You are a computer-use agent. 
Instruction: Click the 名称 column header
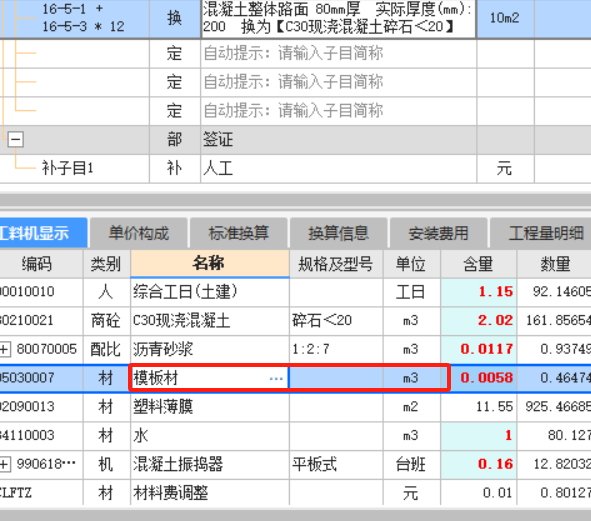coord(210,264)
